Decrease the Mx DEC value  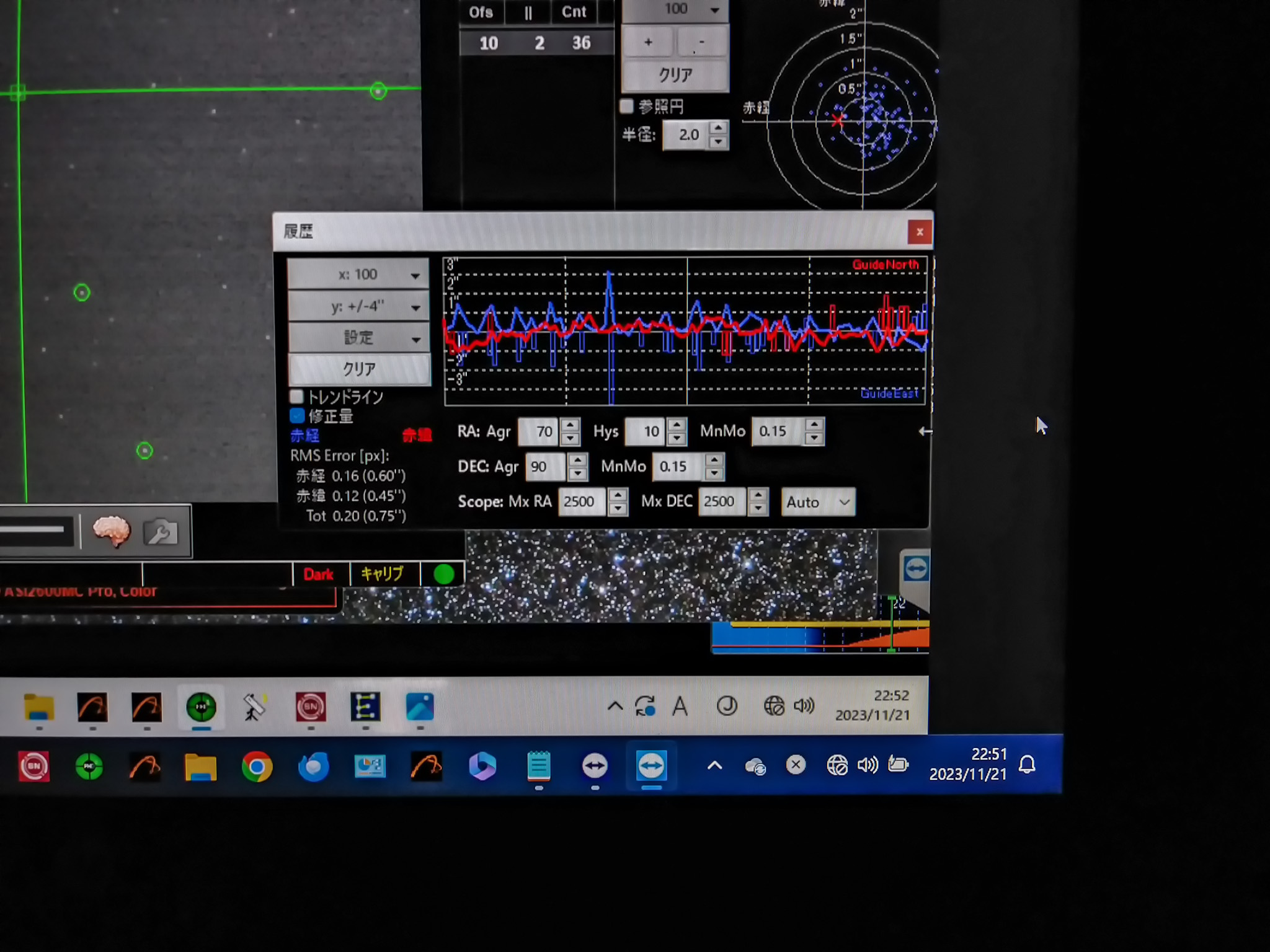click(758, 509)
